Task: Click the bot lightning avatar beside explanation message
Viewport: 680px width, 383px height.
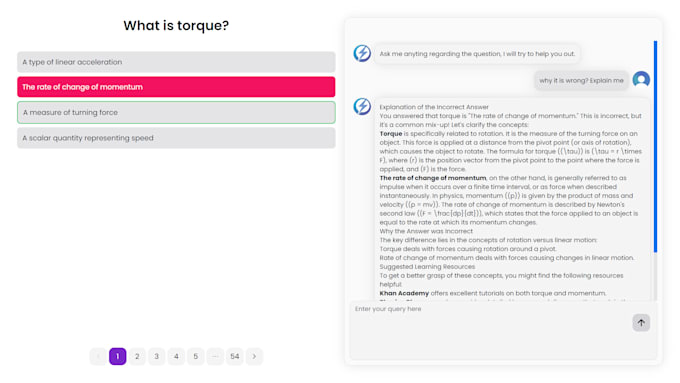Action: [362, 106]
